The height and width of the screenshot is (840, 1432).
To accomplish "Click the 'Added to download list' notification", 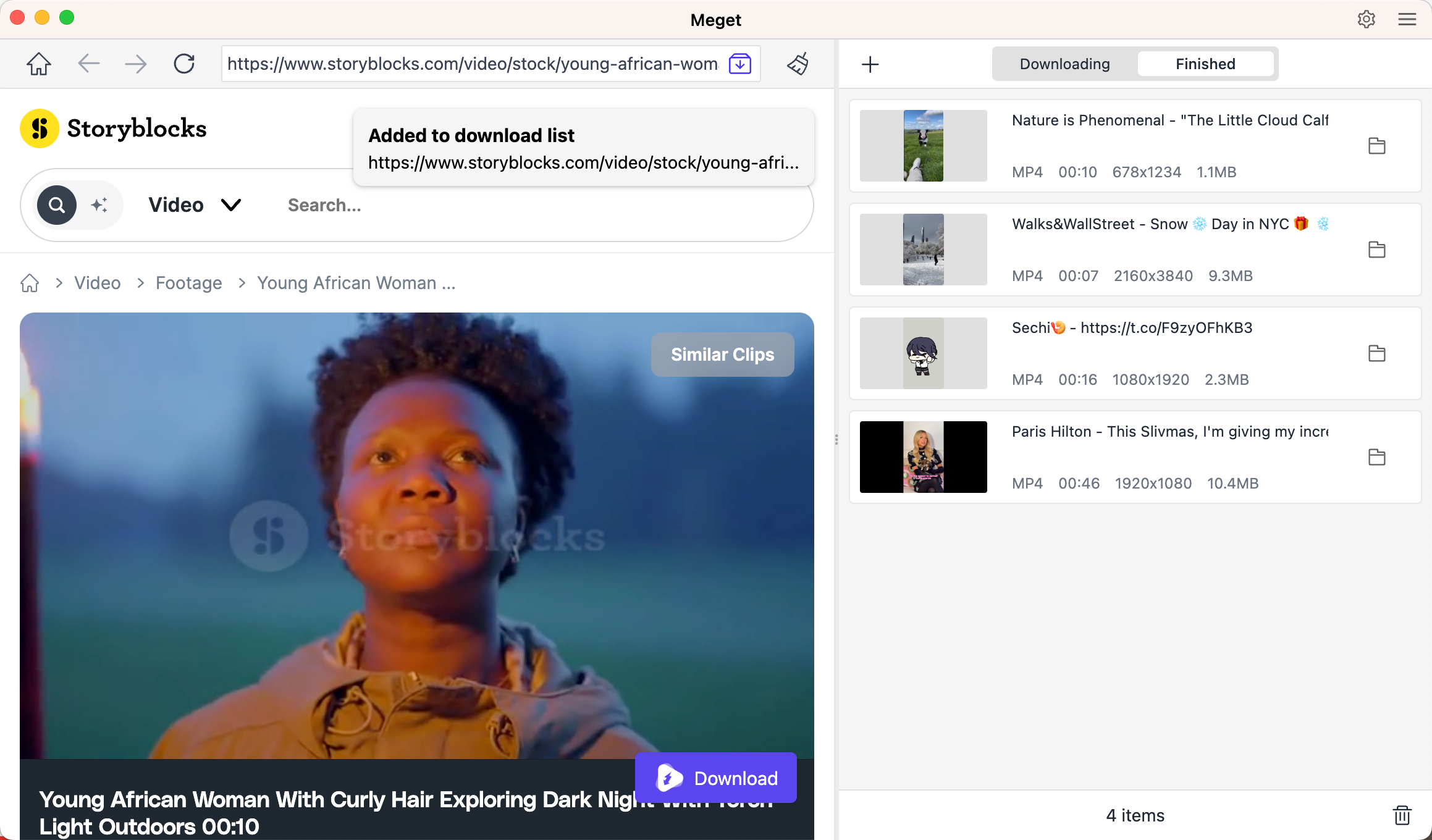I will [x=584, y=147].
